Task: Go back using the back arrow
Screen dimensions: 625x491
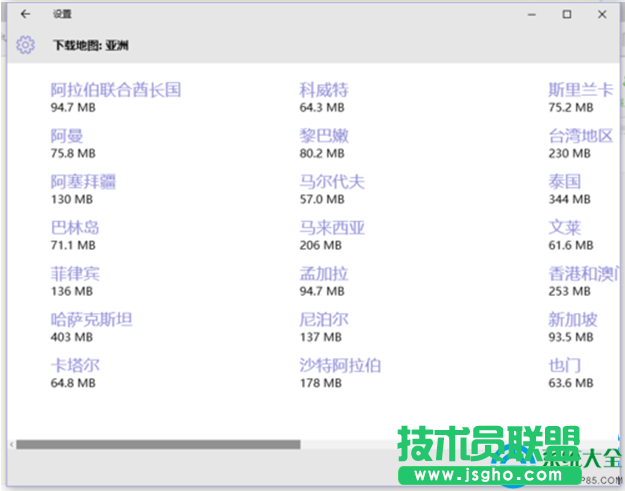Action: click(26, 14)
